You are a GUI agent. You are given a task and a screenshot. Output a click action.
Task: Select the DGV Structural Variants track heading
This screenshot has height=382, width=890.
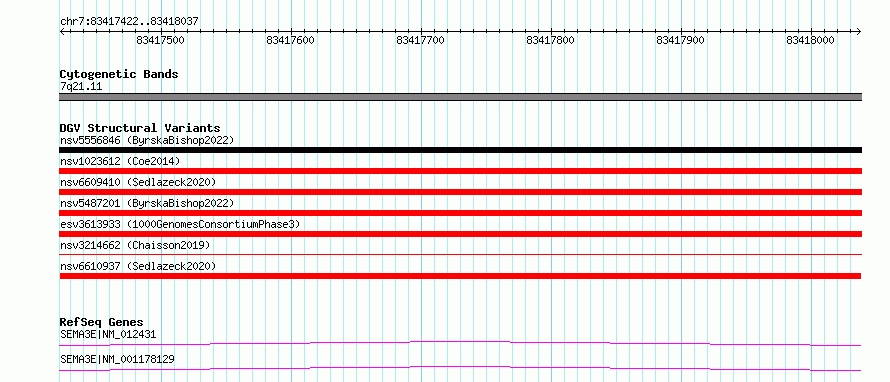(x=140, y=128)
